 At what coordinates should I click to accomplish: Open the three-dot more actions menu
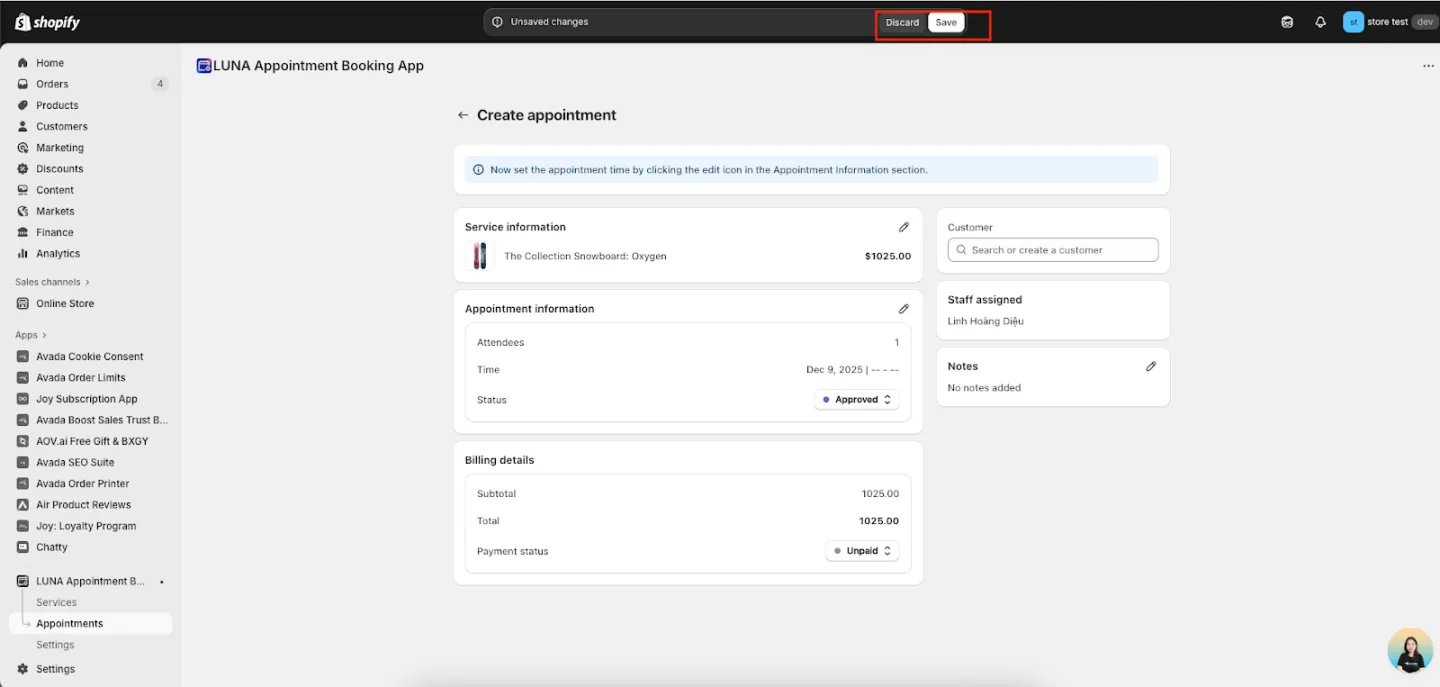1428,66
